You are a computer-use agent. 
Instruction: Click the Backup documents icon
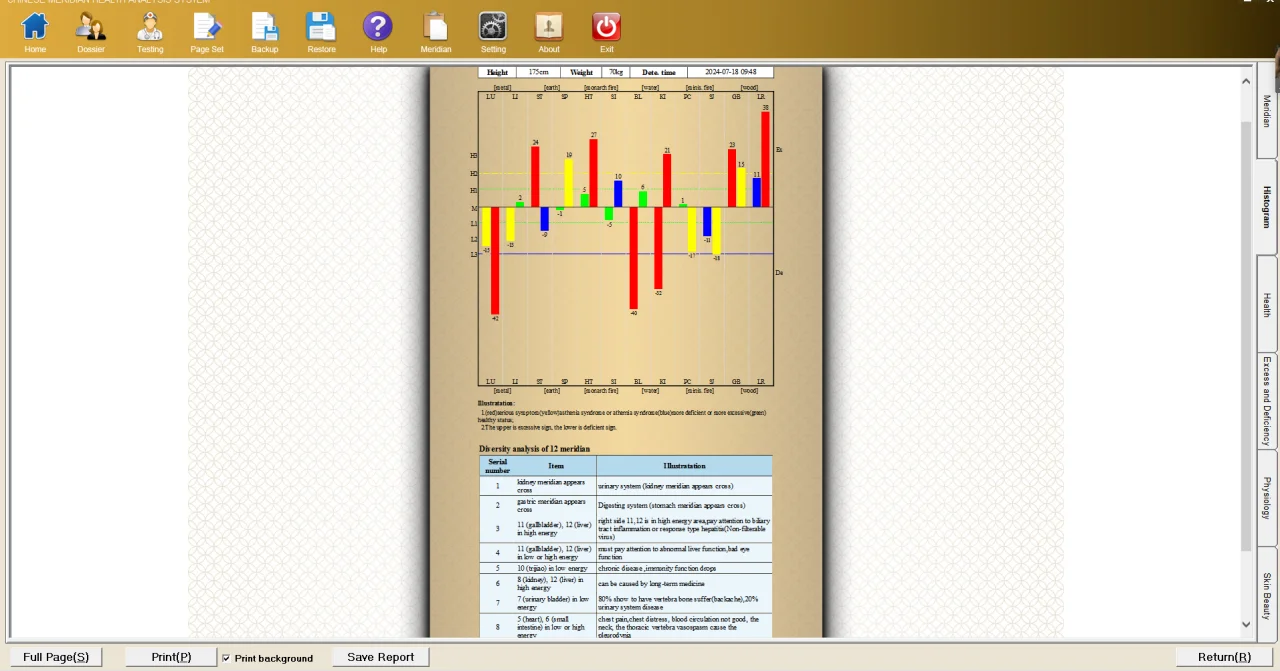coord(265,33)
